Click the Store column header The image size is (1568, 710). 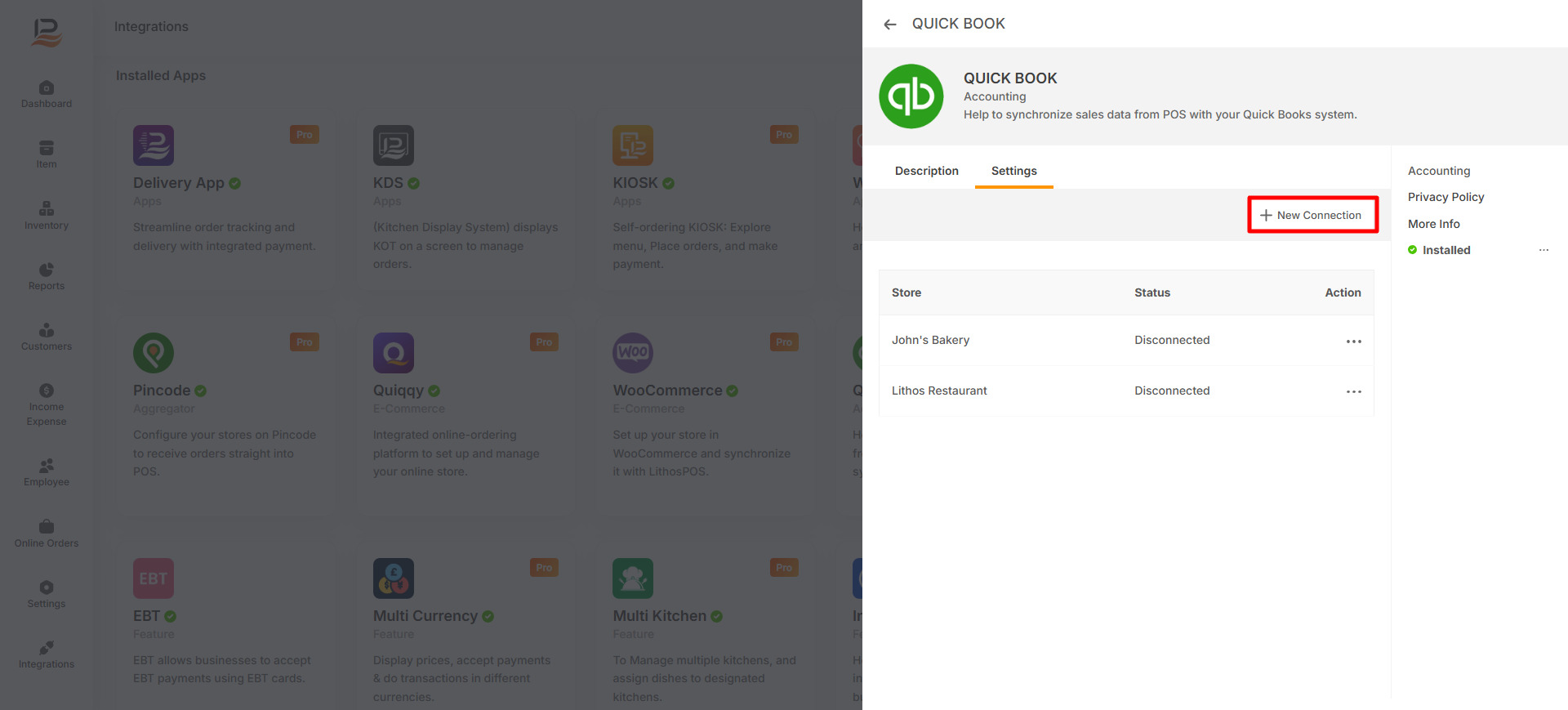906,292
